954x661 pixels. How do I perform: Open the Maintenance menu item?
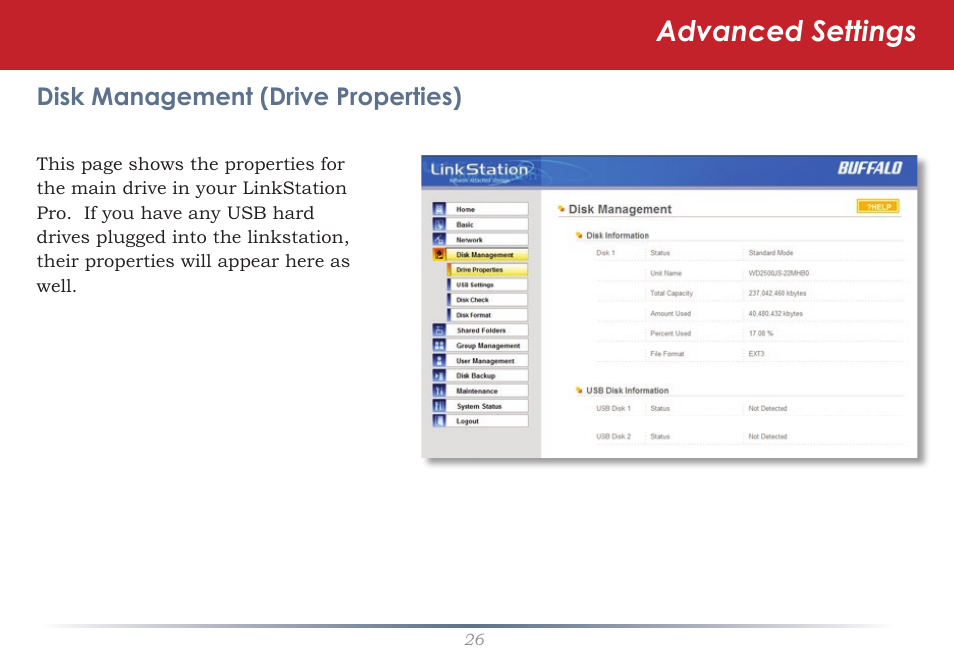click(487, 391)
